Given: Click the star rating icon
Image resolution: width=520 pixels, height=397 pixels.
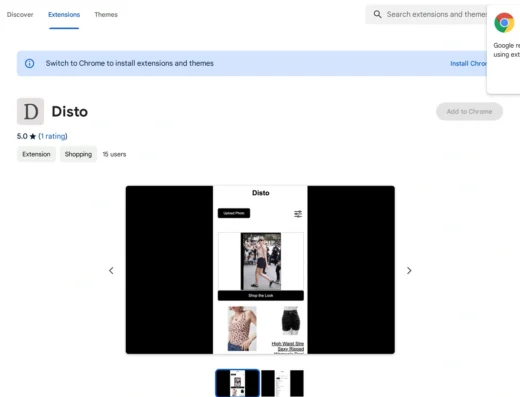Looking at the screenshot, I should [33, 136].
